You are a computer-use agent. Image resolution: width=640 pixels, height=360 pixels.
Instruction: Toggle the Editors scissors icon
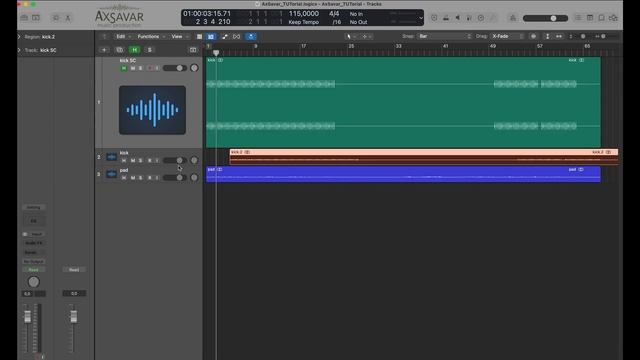[68, 18]
